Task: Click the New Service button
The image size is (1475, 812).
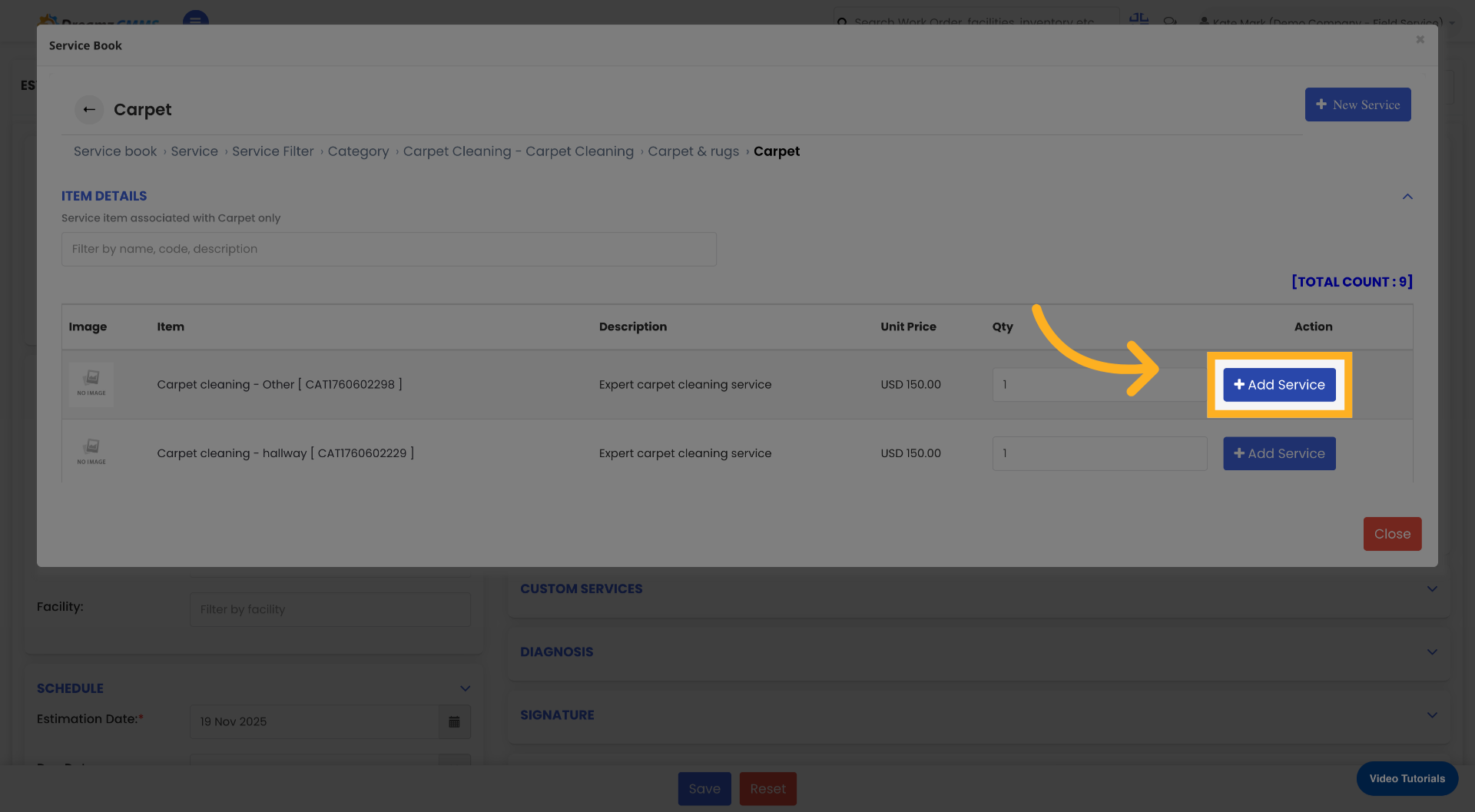Action: click(1357, 104)
